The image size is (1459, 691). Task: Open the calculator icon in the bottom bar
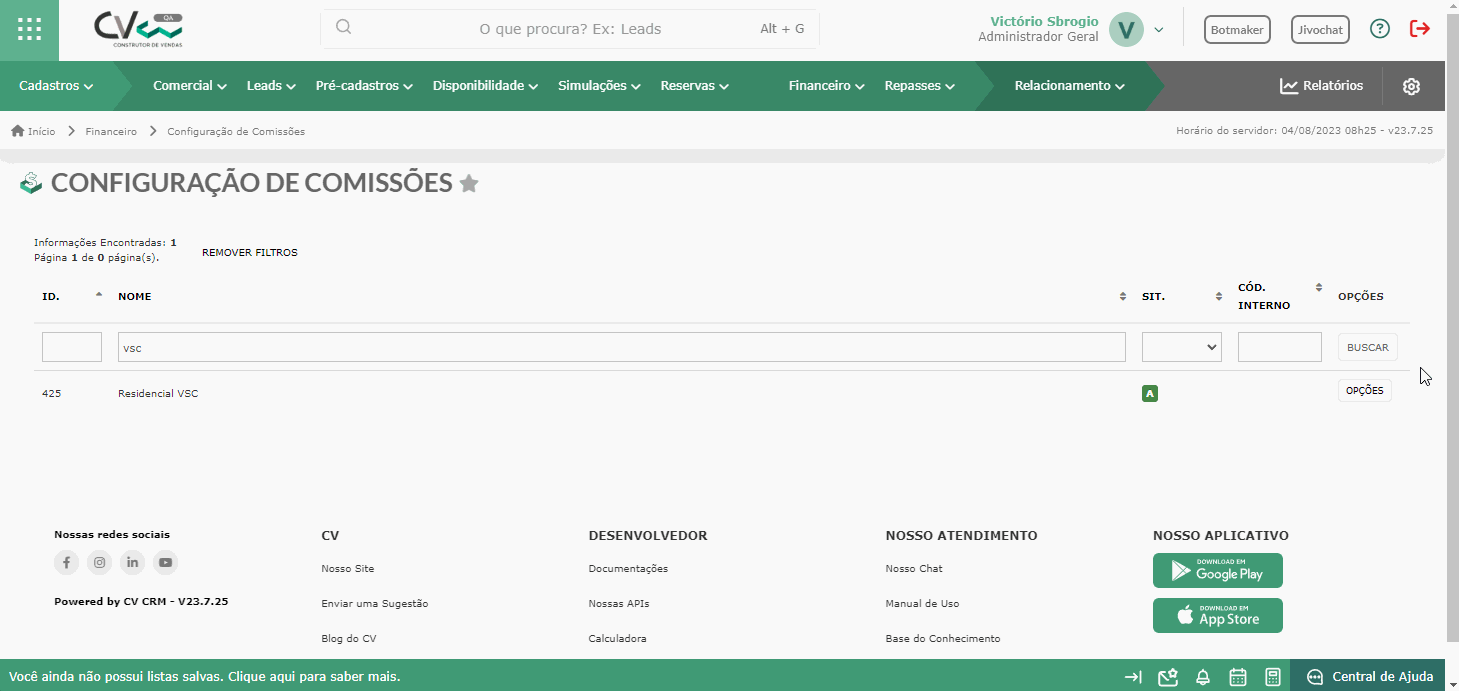pos(1273,677)
